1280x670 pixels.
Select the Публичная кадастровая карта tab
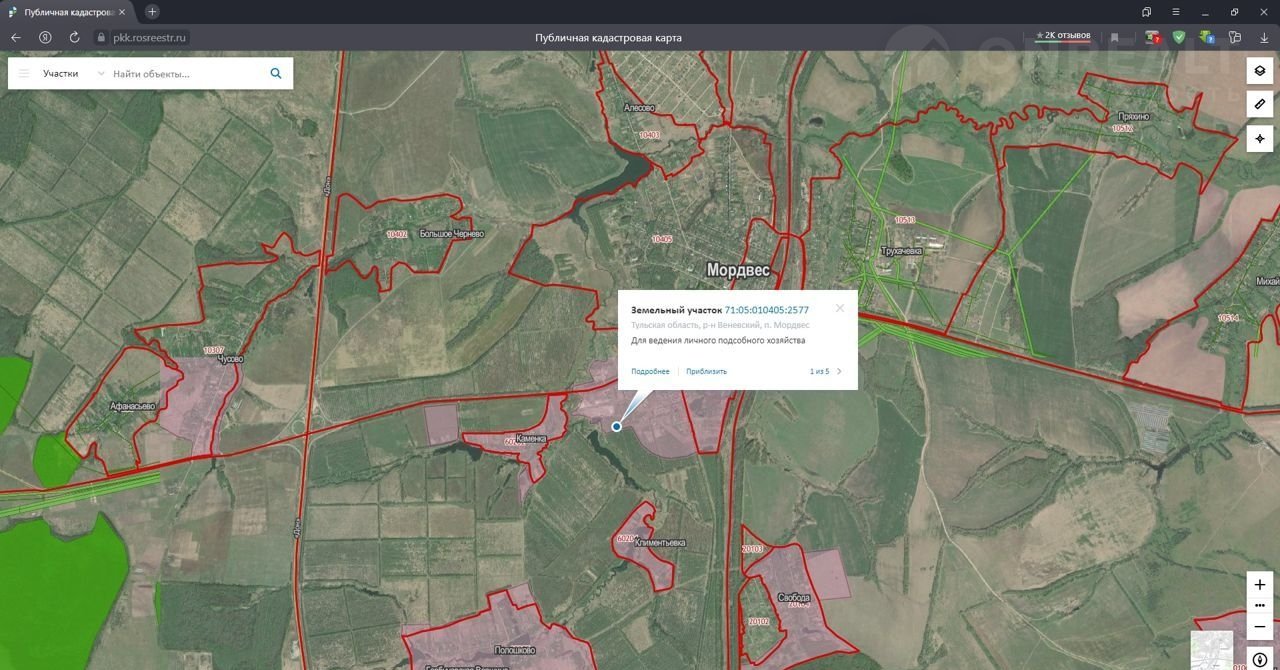click(x=70, y=12)
